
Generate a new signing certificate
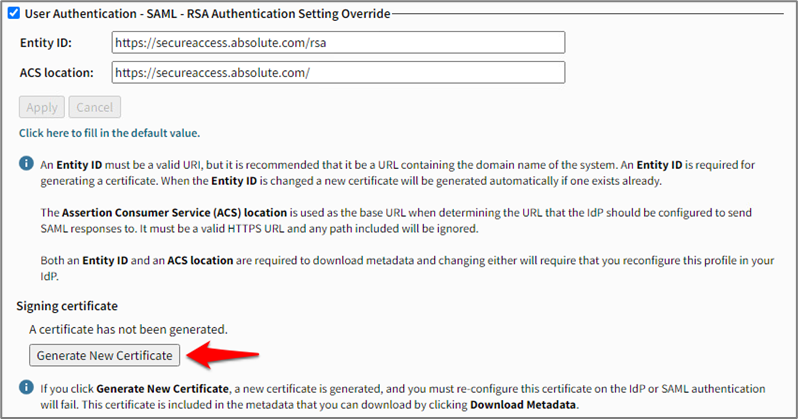[x=105, y=355]
